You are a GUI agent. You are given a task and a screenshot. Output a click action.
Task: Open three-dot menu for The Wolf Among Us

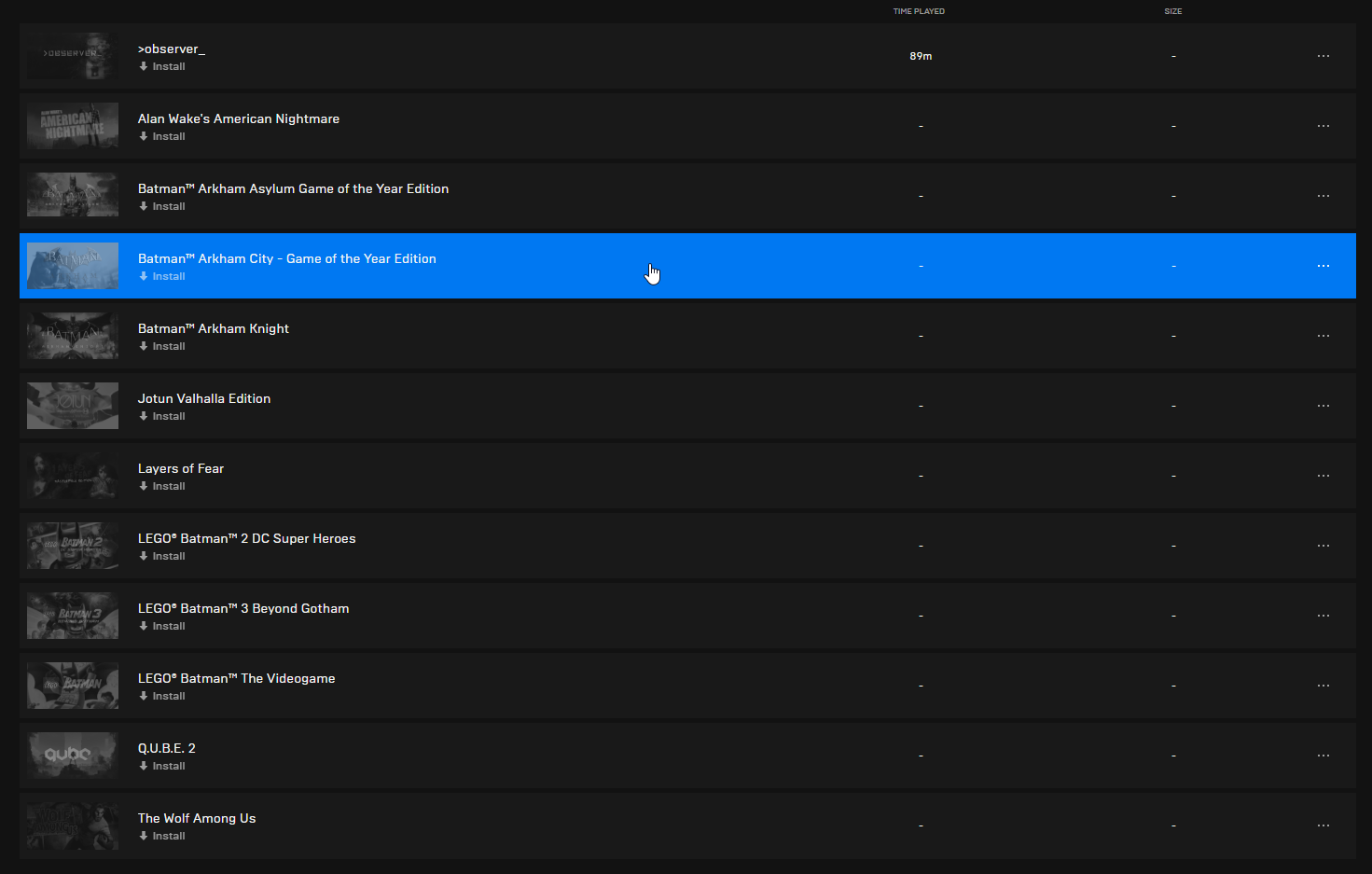click(1323, 825)
